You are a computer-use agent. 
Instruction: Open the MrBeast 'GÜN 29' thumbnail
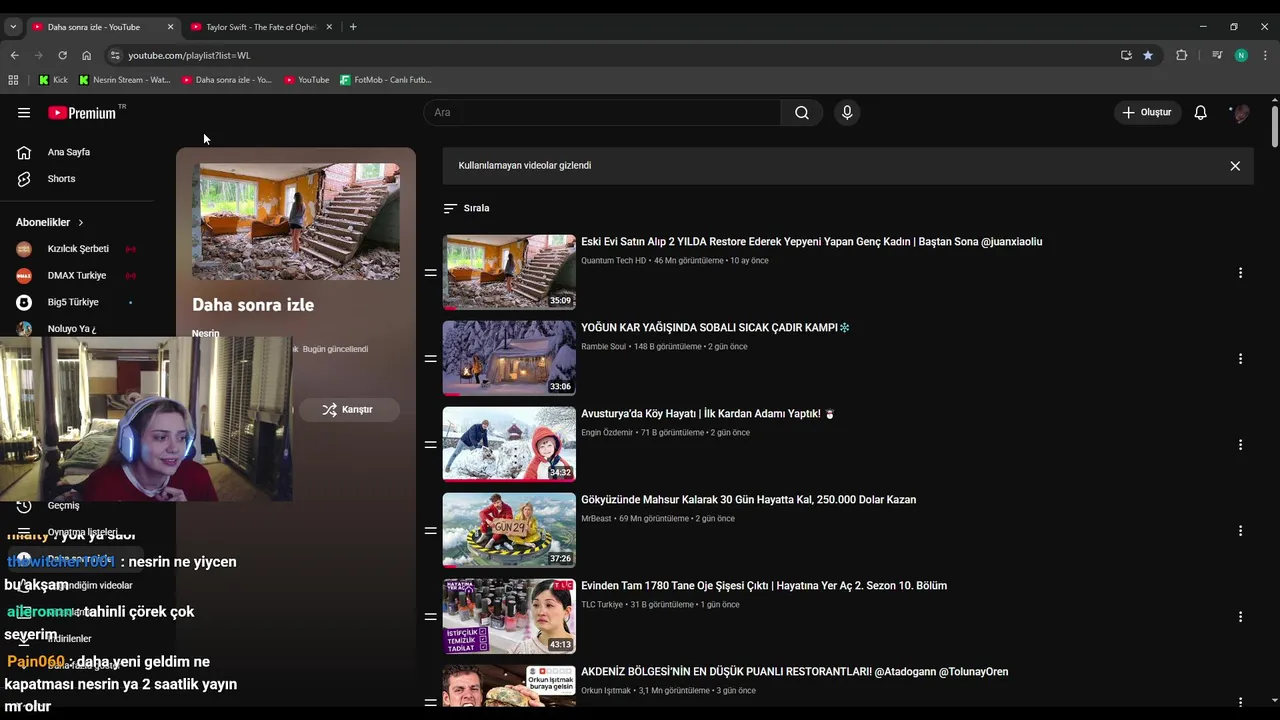click(x=509, y=530)
